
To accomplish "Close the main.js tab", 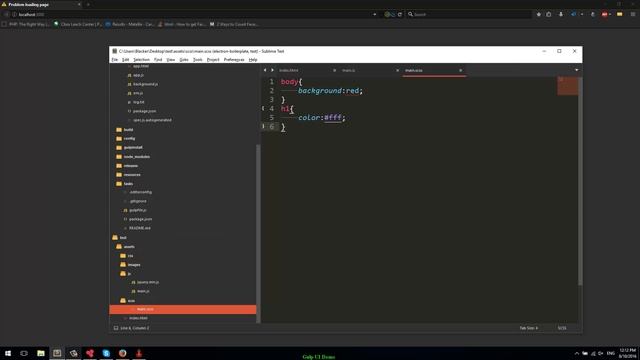I will point(397,70).
